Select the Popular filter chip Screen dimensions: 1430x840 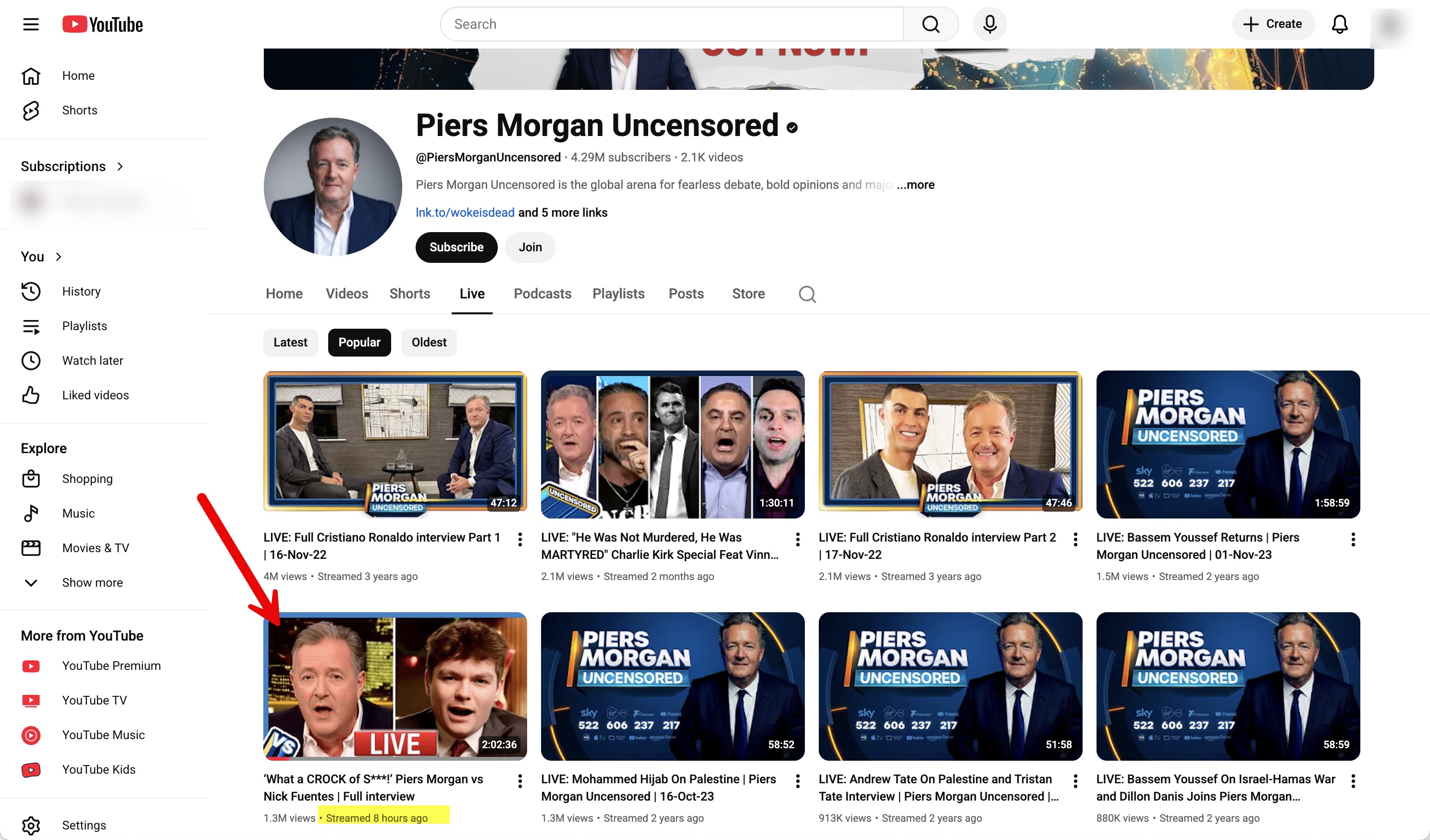[x=358, y=342]
